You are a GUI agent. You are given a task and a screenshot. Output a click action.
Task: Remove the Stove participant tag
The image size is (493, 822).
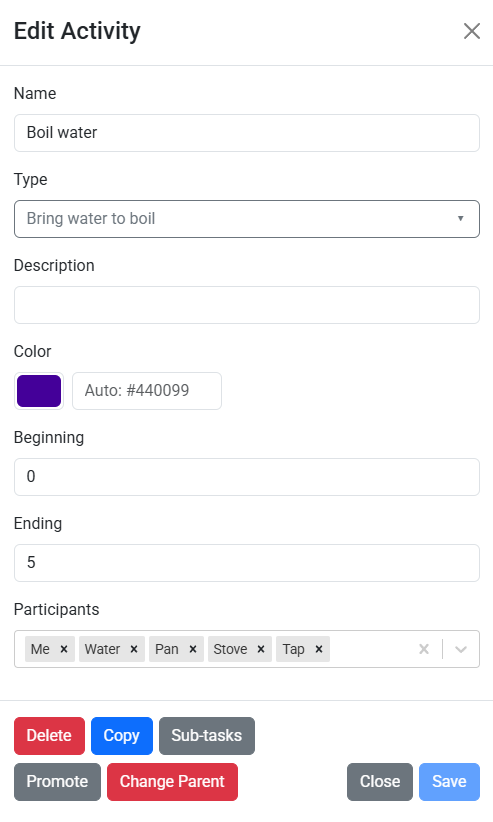tap(261, 649)
